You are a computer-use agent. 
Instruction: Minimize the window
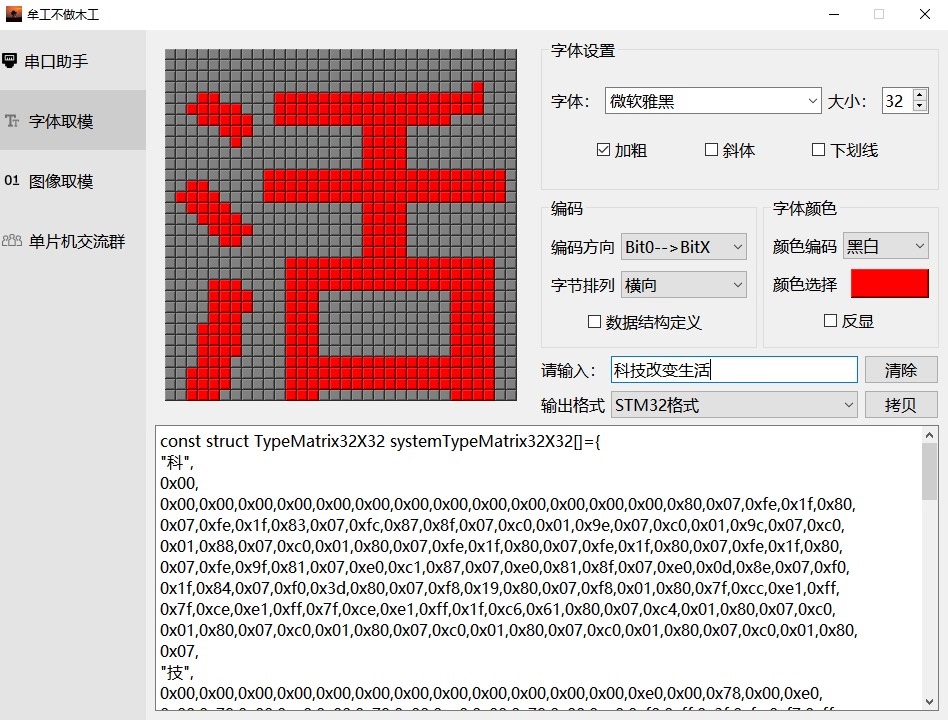click(834, 14)
